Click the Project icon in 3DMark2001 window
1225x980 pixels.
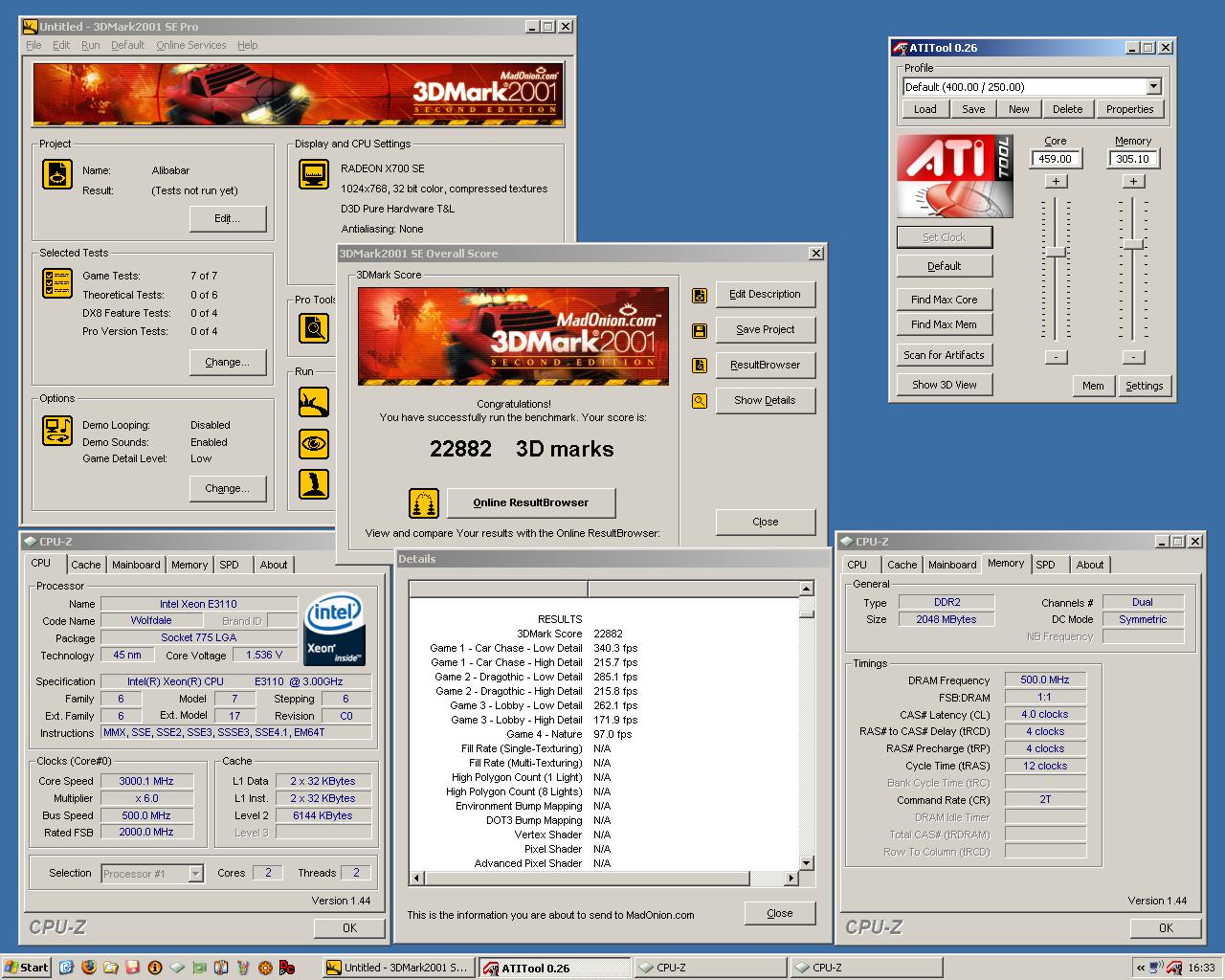(57, 175)
